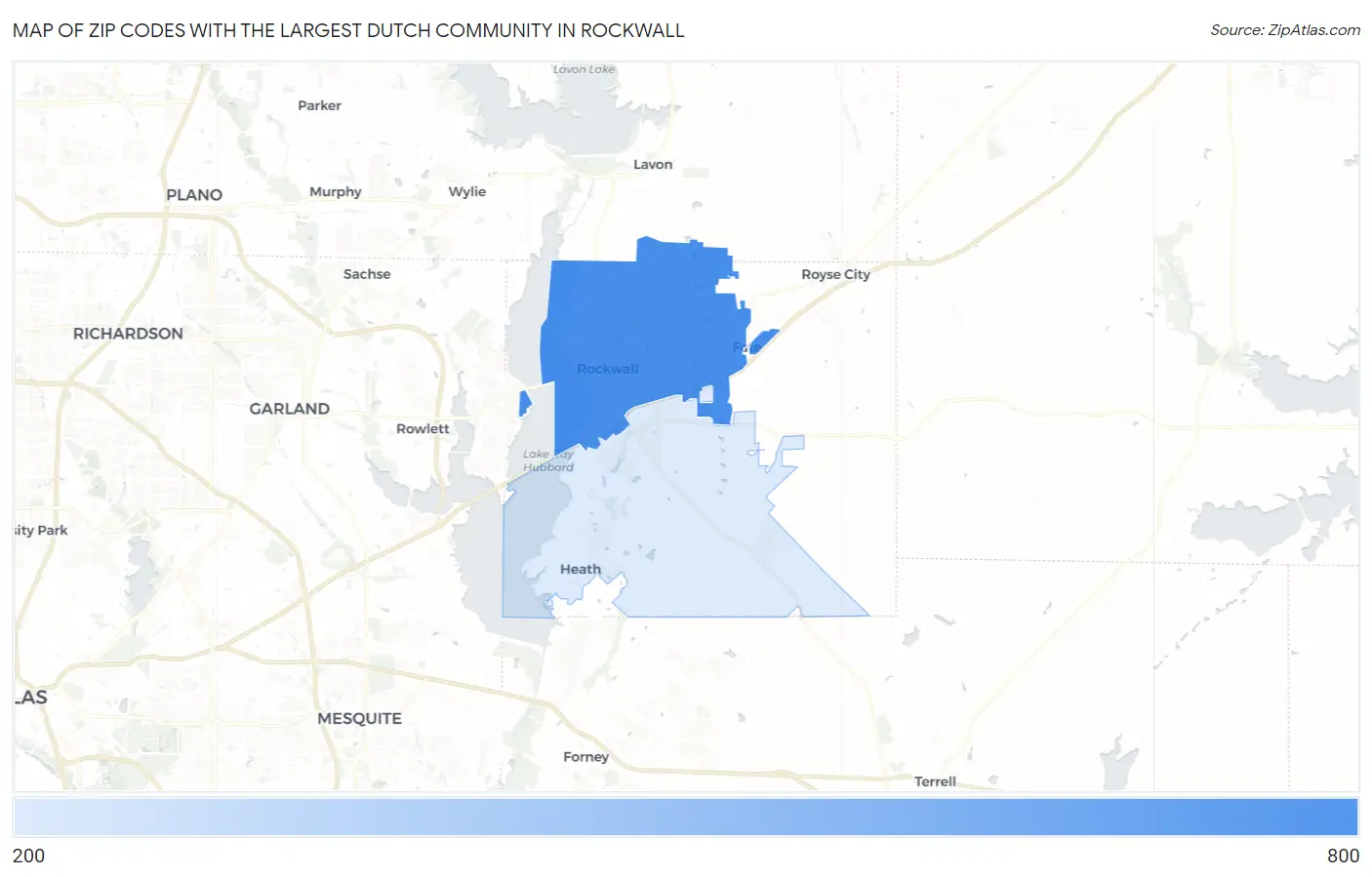Click the Rowlett label on map

click(423, 429)
